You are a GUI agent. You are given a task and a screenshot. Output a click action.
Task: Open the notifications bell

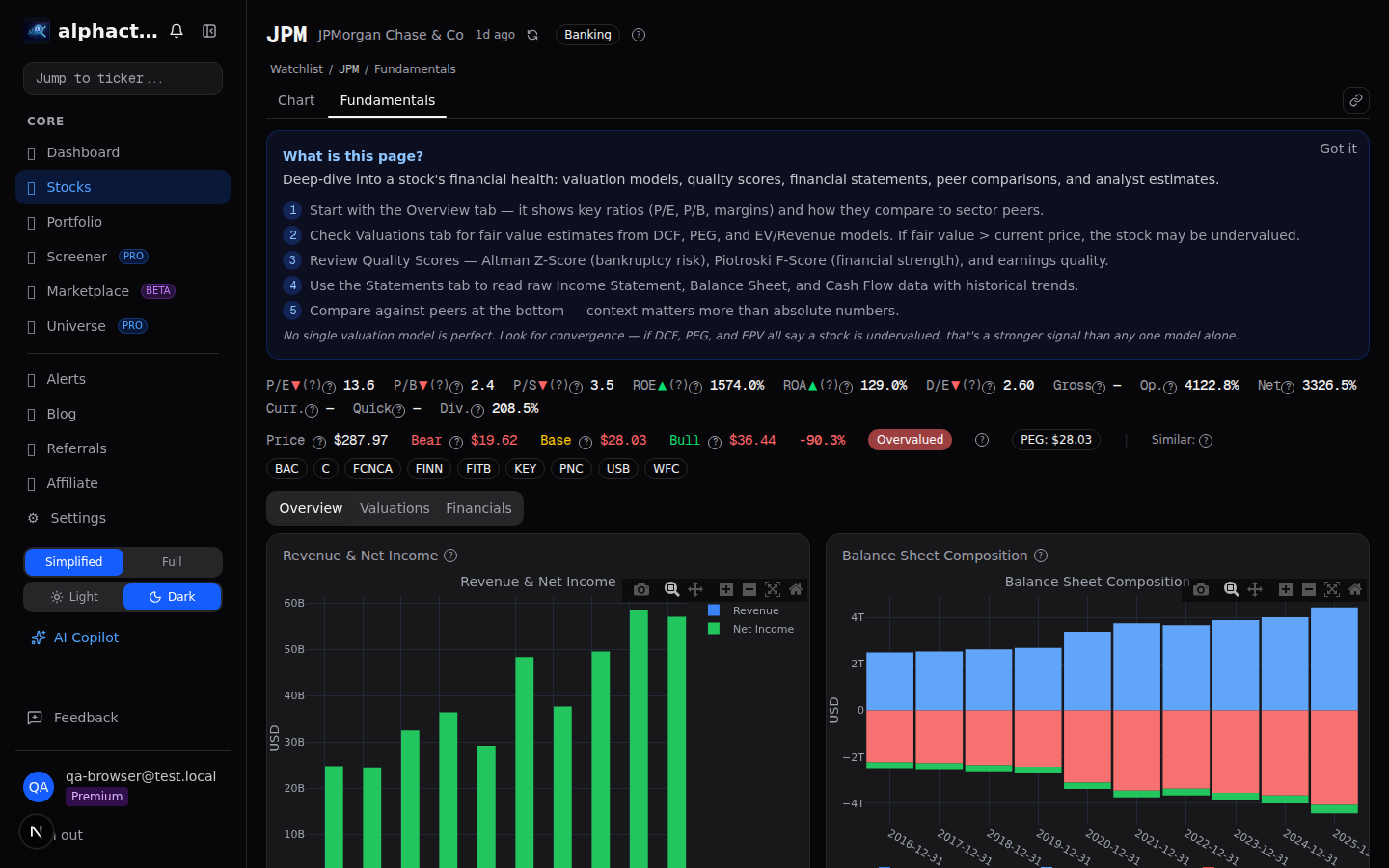177,30
